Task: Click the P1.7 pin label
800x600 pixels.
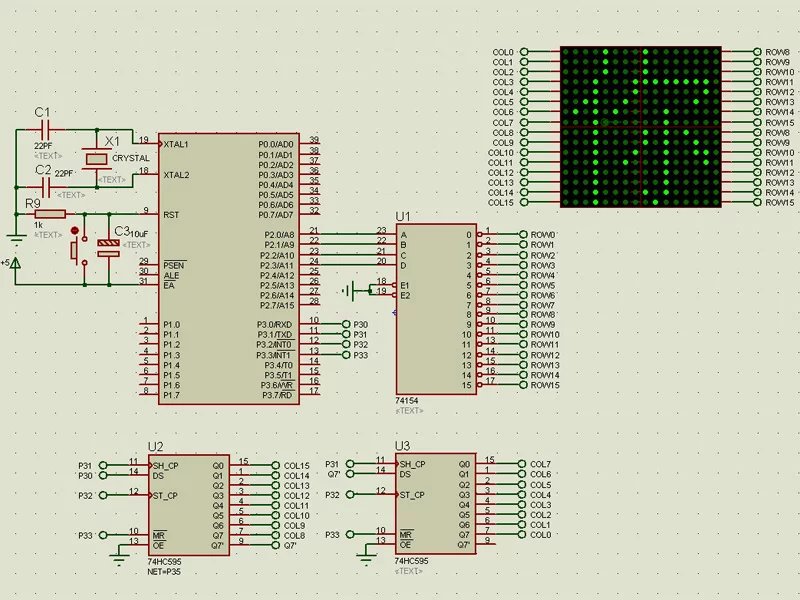Action: [x=171, y=395]
